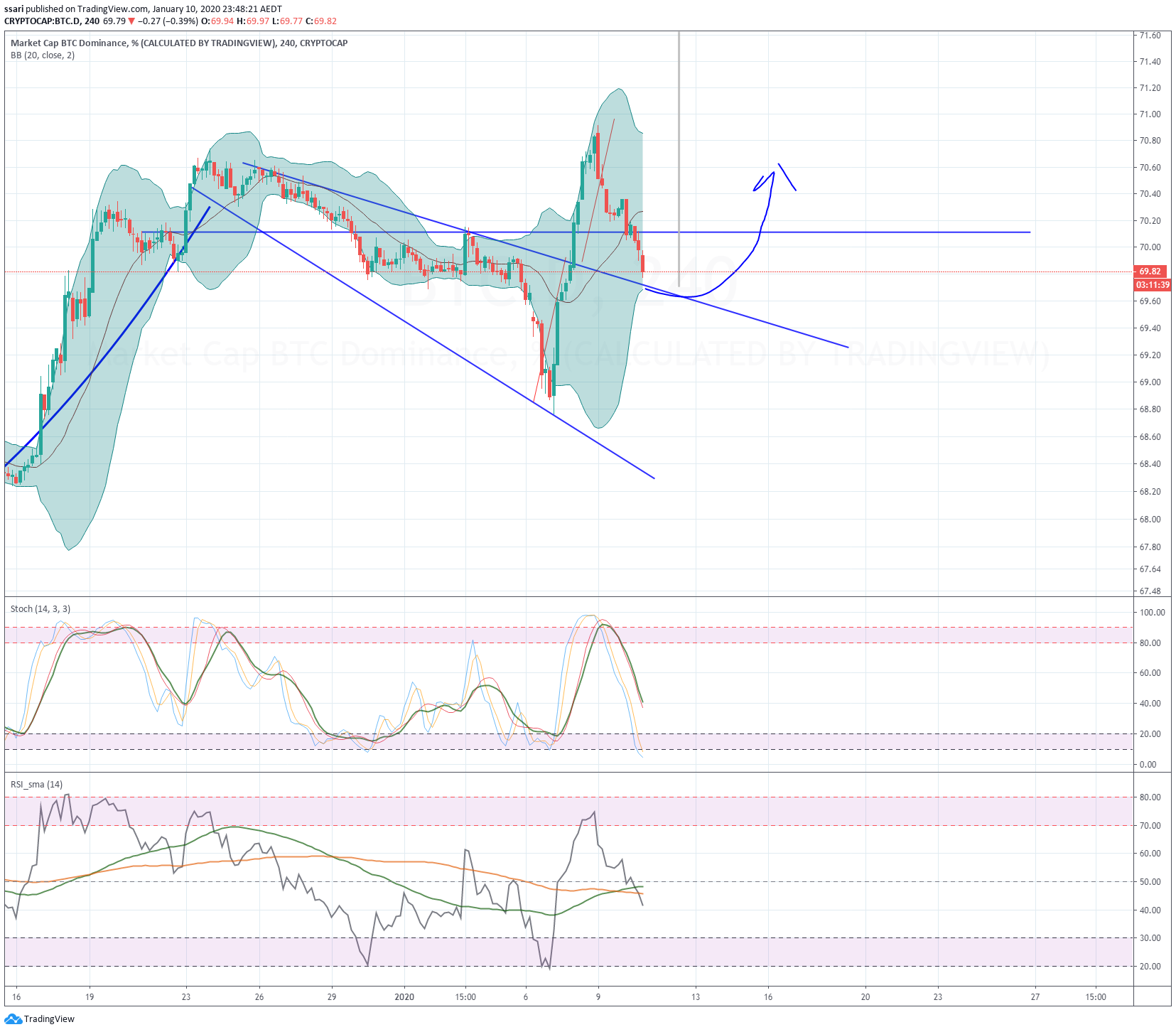
Task: Click the 100.00 Stoch axis label
Action: tap(1153, 613)
